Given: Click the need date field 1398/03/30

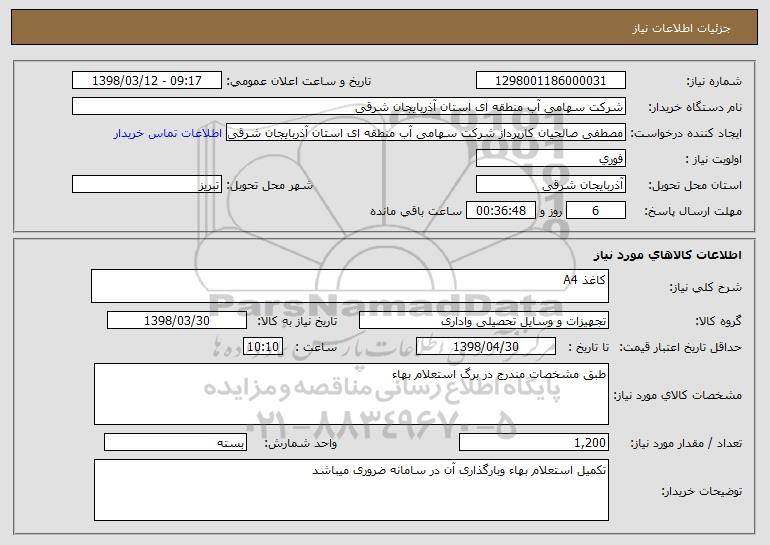Looking at the screenshot, I should coord(177,321).
